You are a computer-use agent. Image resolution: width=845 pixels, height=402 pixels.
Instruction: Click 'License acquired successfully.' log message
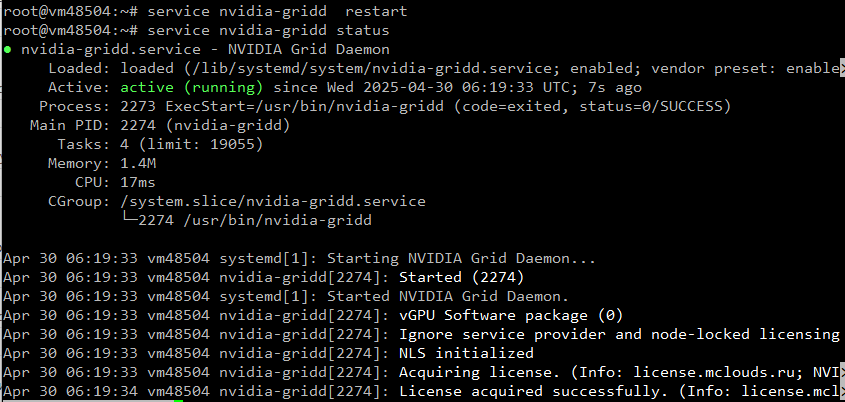click(534, 392)
